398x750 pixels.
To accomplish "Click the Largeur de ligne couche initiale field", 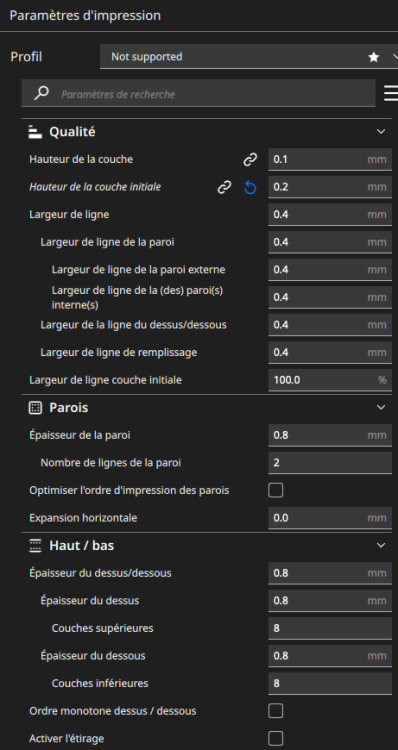I will click(330, 380).
